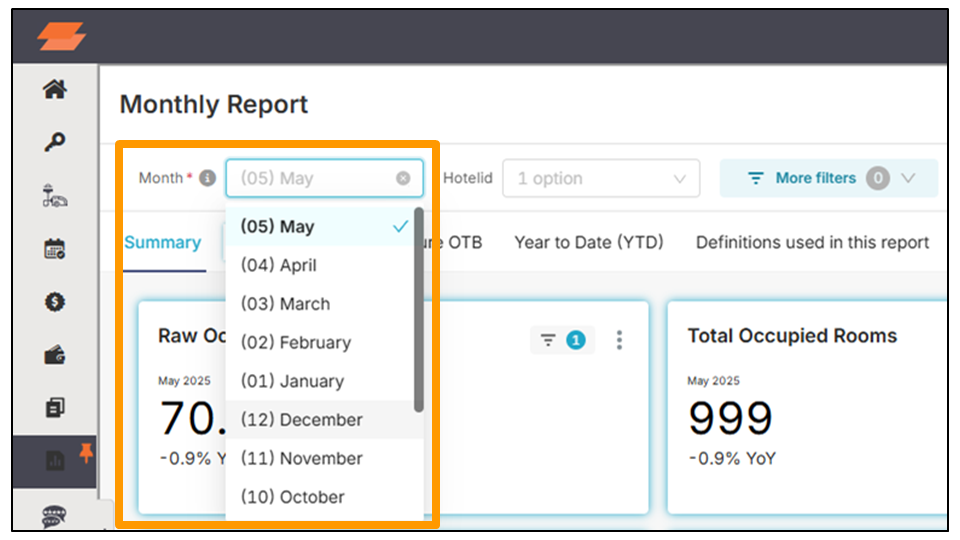Click the info icon next to Month
This screenshot has width=960, height=540.
208,178
